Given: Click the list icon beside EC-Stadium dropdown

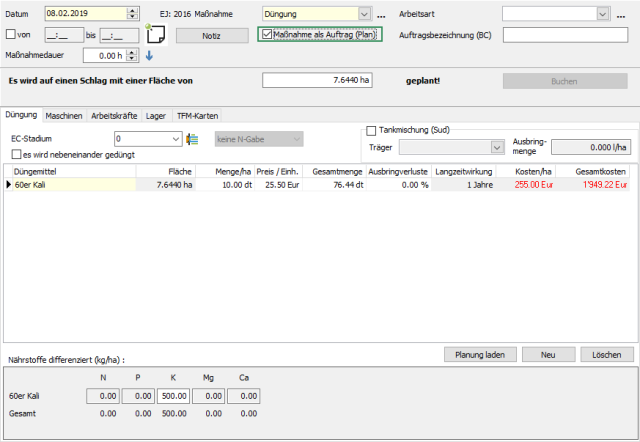Looking at the screenshot, I should [192, 139].
